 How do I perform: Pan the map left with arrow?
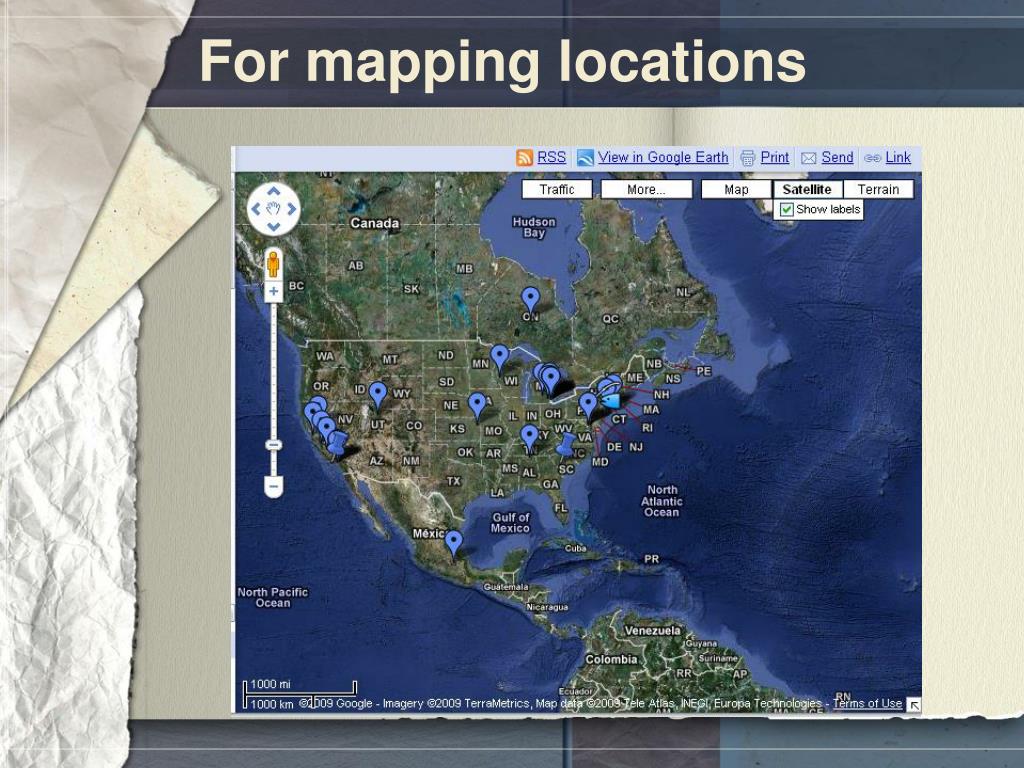[x=256, y=209]
